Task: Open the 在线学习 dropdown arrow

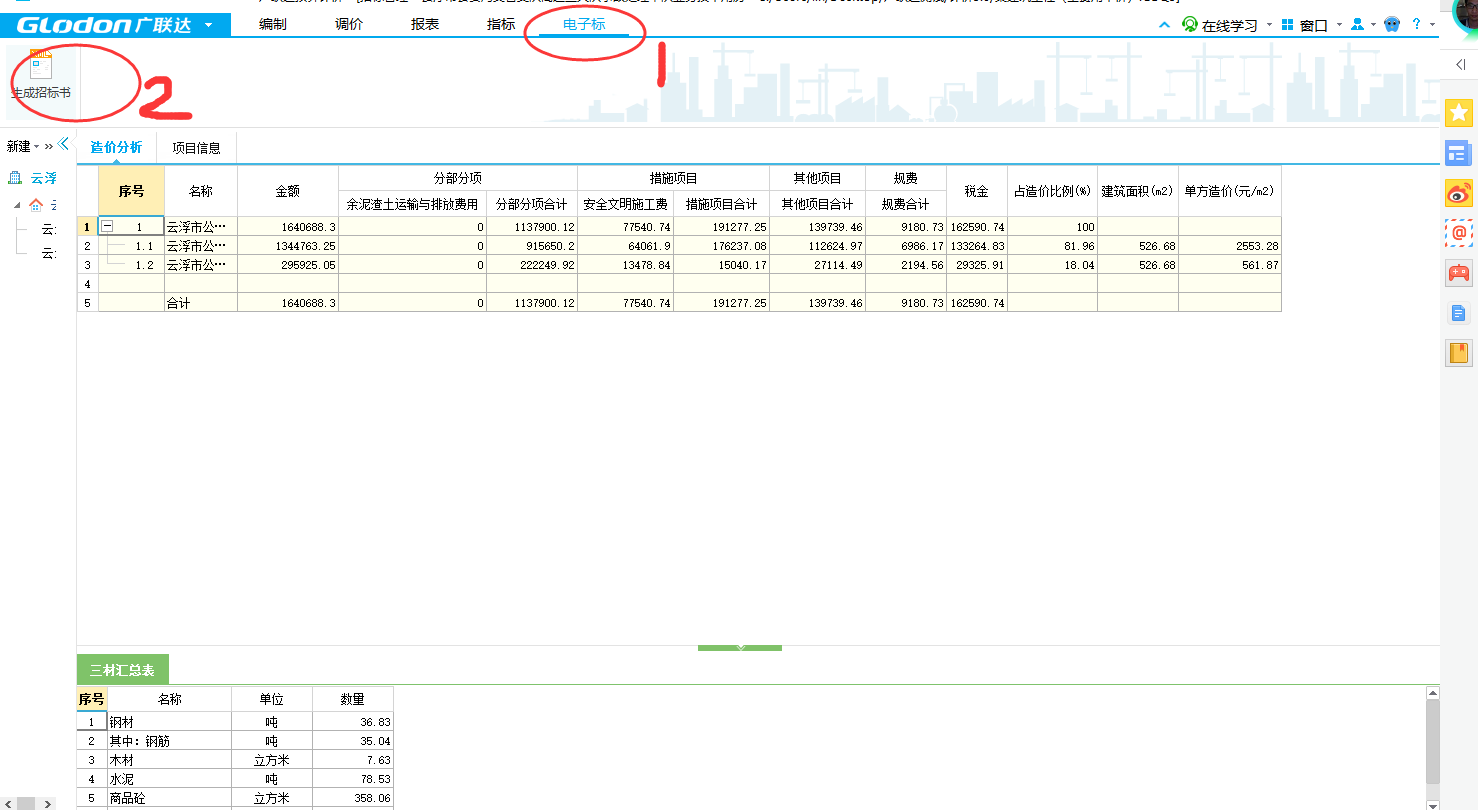Action: click(x=1269, y=24)
